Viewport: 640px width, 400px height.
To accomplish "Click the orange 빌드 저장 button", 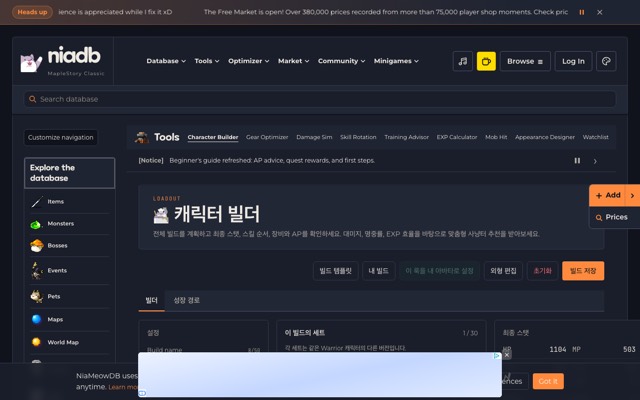I will point(583,271).
